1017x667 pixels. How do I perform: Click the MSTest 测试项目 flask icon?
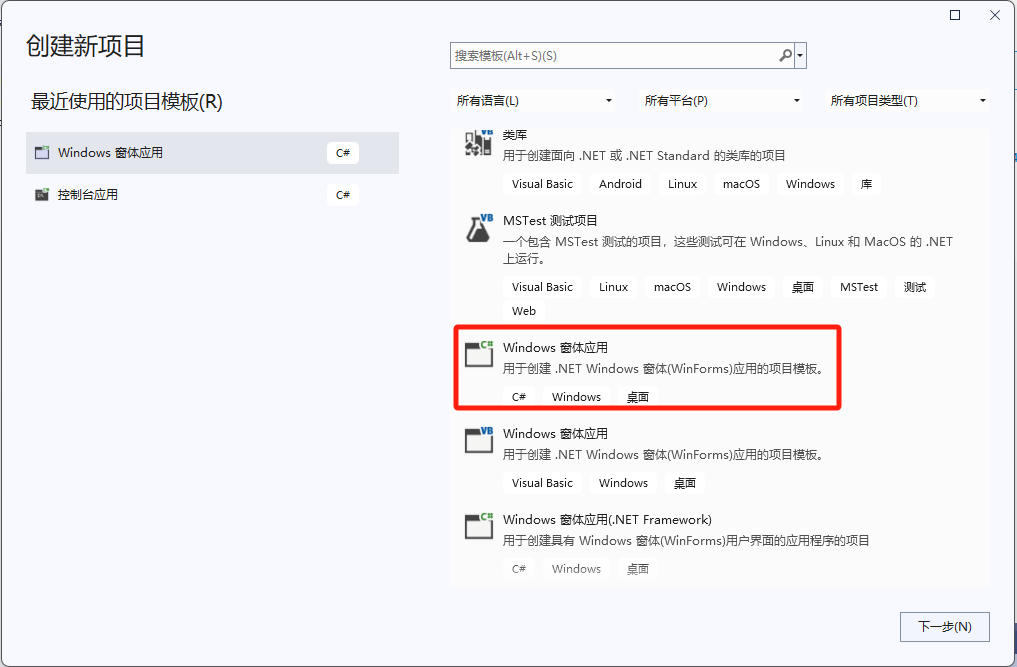pos(479,228)
